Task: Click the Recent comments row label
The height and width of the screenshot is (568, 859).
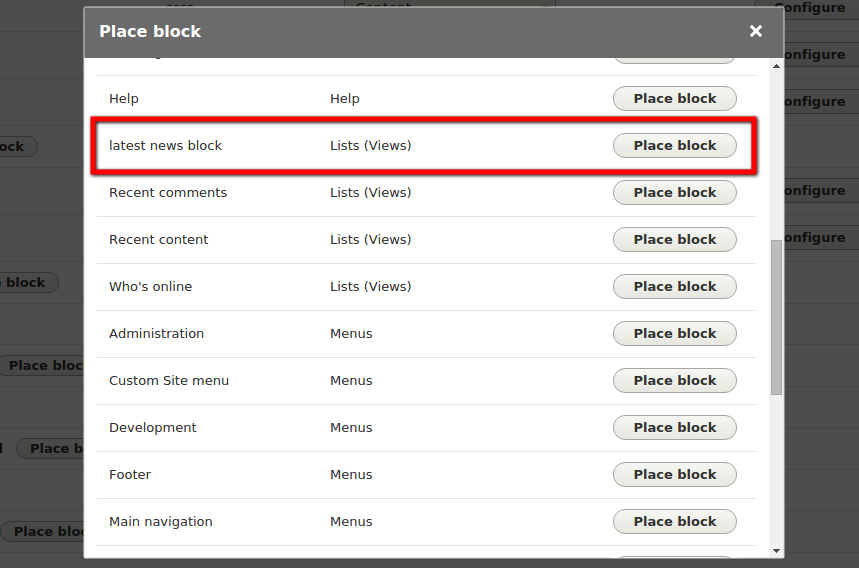Action: [x=168, y=193]
